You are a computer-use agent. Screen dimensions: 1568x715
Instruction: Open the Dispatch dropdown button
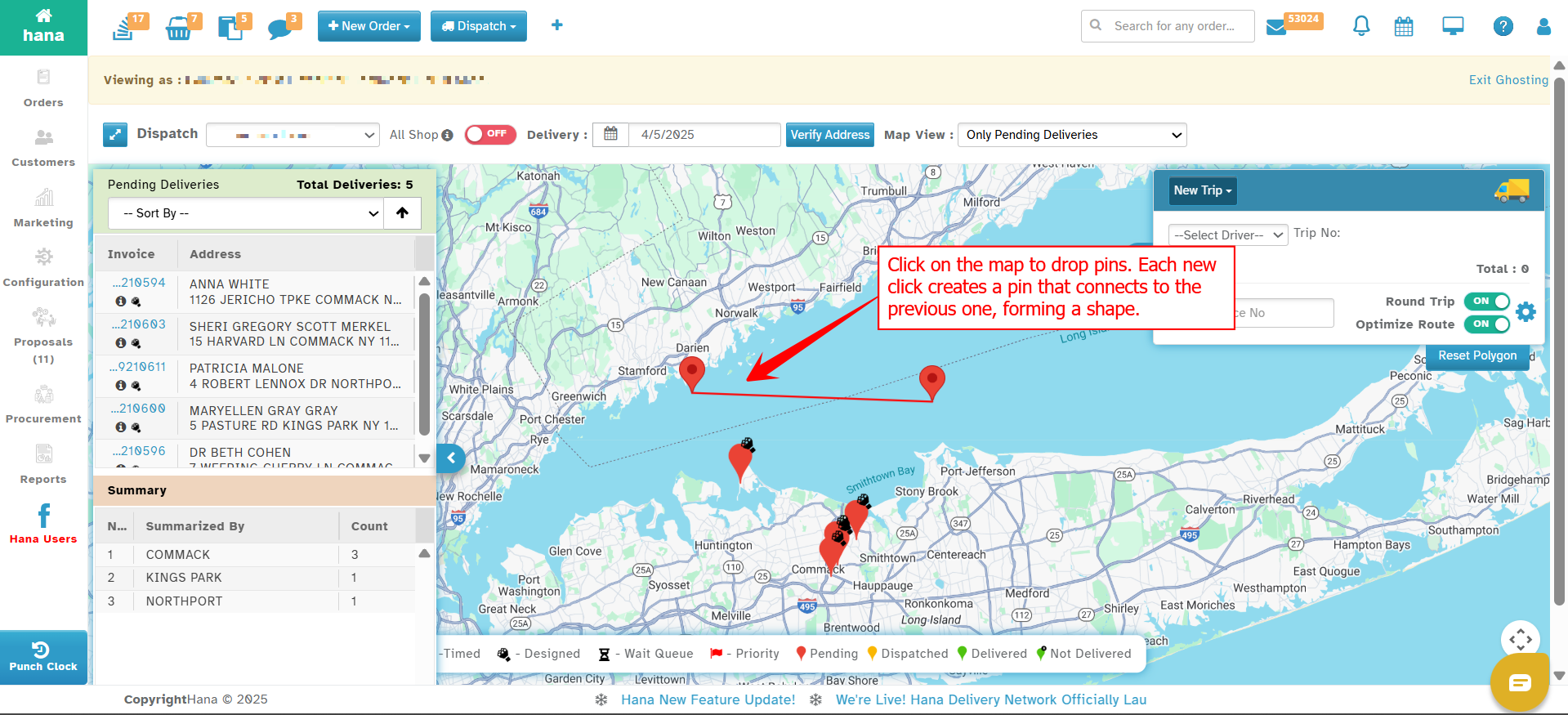(479, 26)
